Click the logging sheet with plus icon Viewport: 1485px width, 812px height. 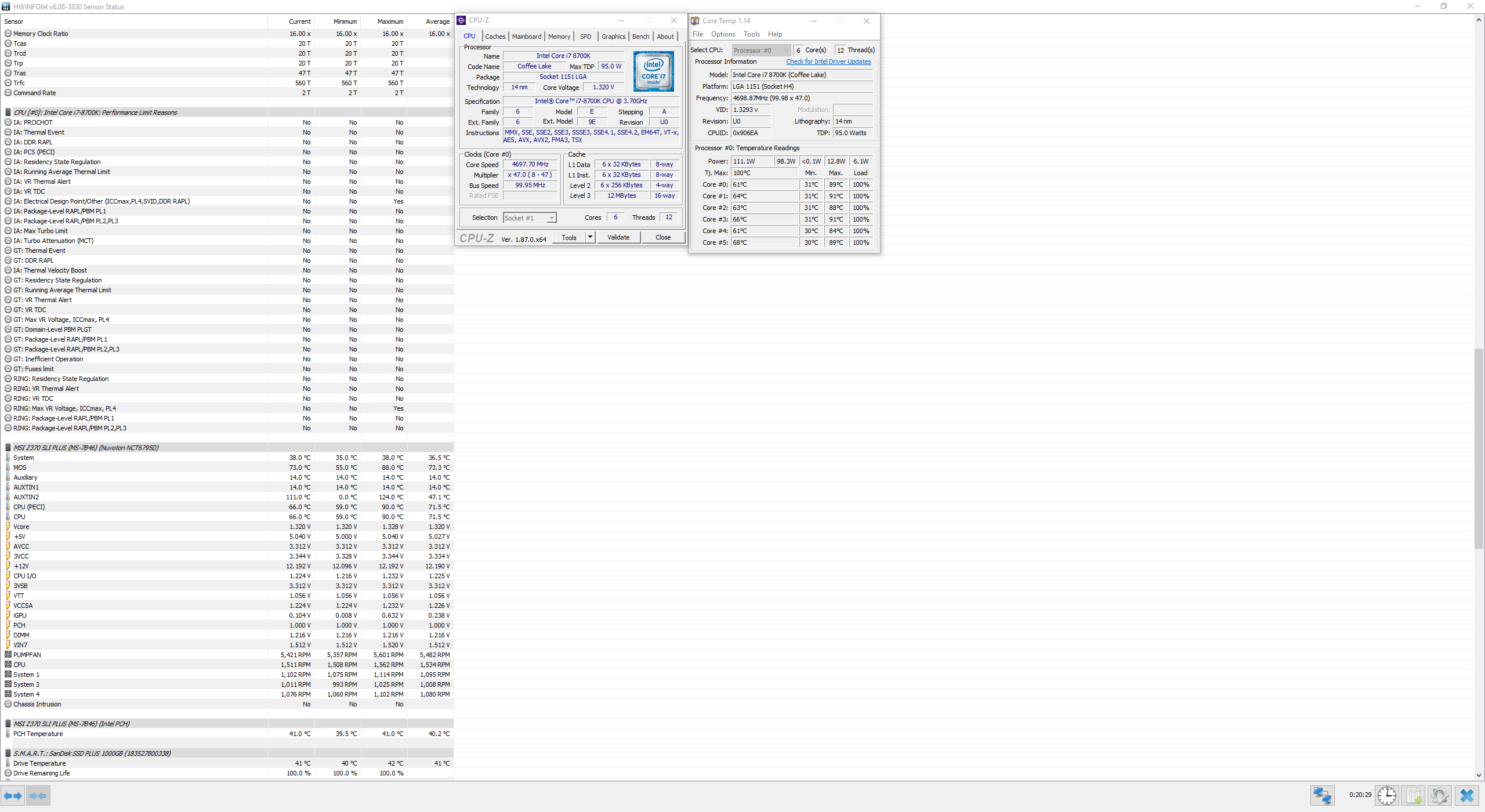[x=1414, y=795]
